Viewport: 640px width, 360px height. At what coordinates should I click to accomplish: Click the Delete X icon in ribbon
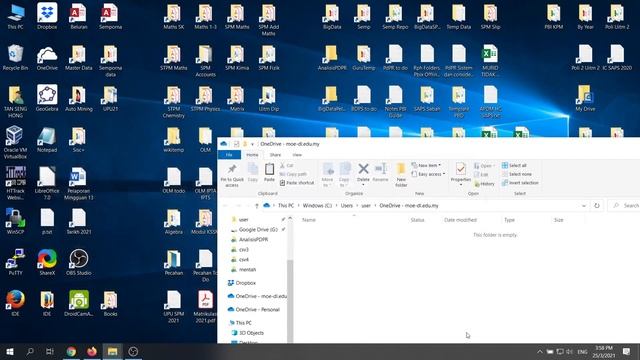(363, 168)
